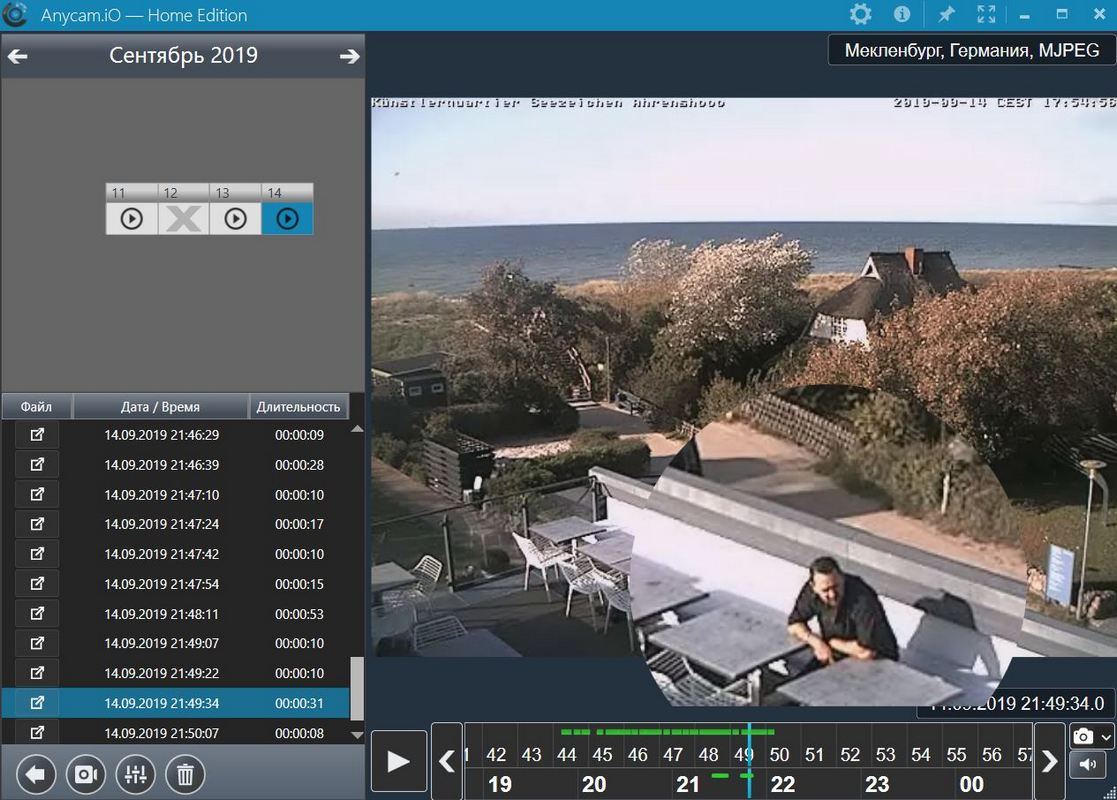Open the filter sliders icon

(136, 774)
